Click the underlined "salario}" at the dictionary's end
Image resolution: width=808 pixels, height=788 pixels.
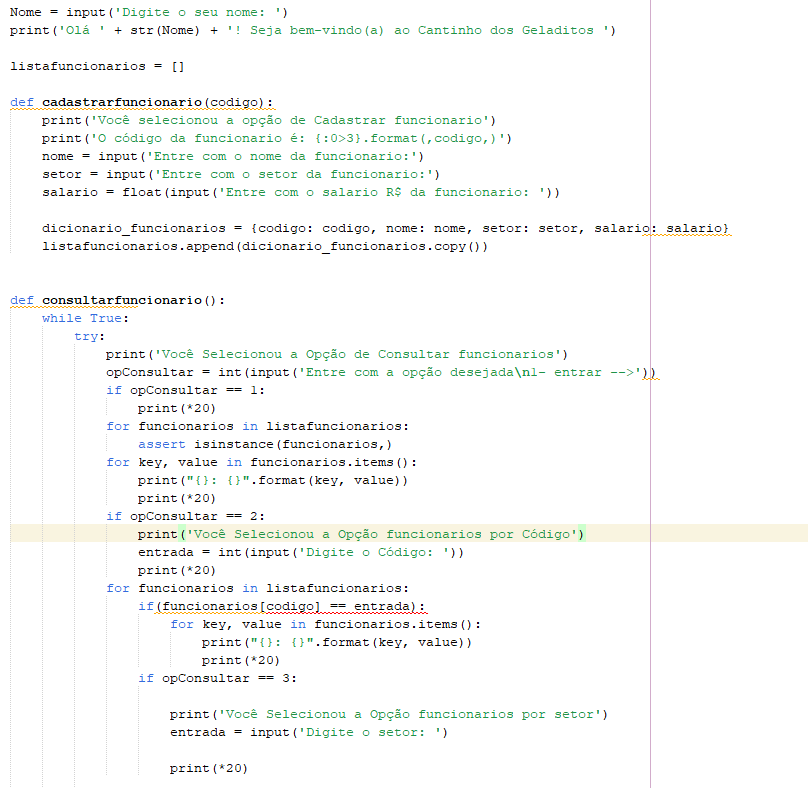click(x=697, y=229)
